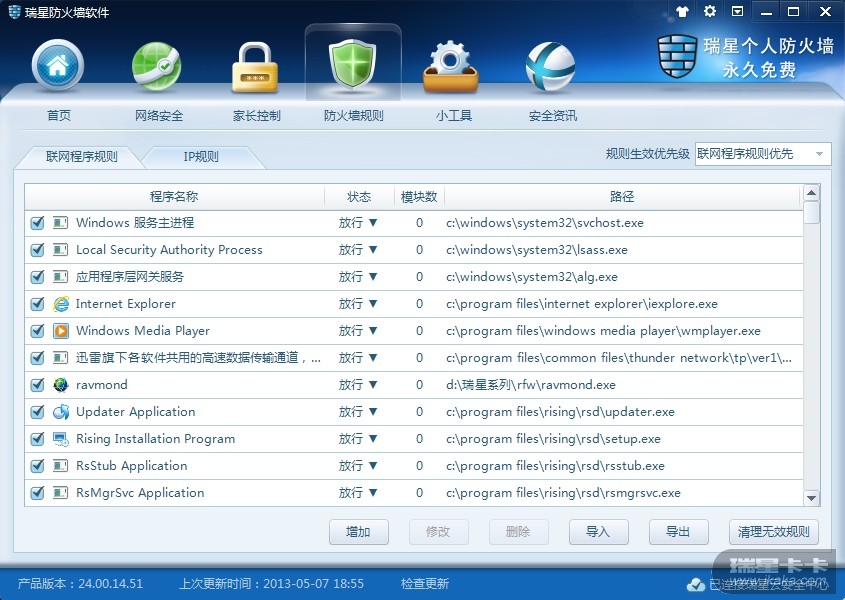Click the rules list scrollbar thumb
Image resolution: width=845 pixels, height=600 pixels.
click(811, 212)
